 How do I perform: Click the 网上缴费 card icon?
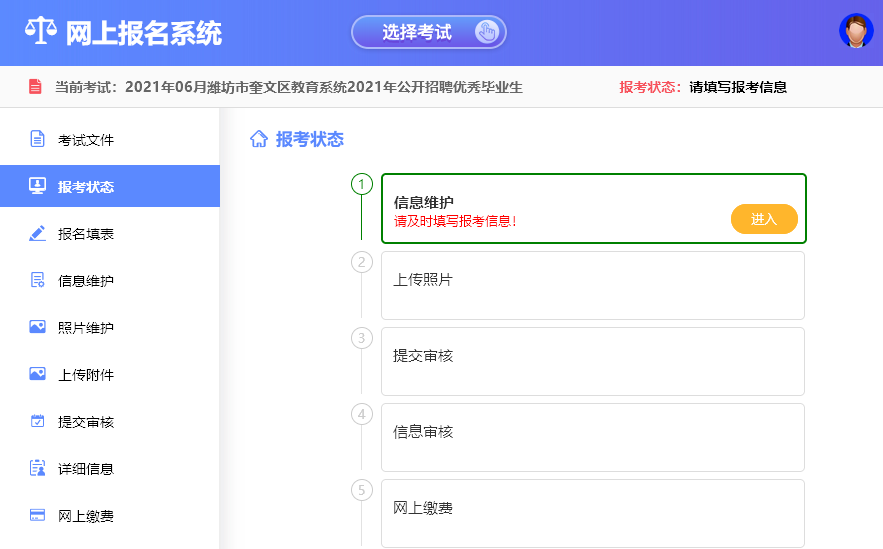click(37, 515)
